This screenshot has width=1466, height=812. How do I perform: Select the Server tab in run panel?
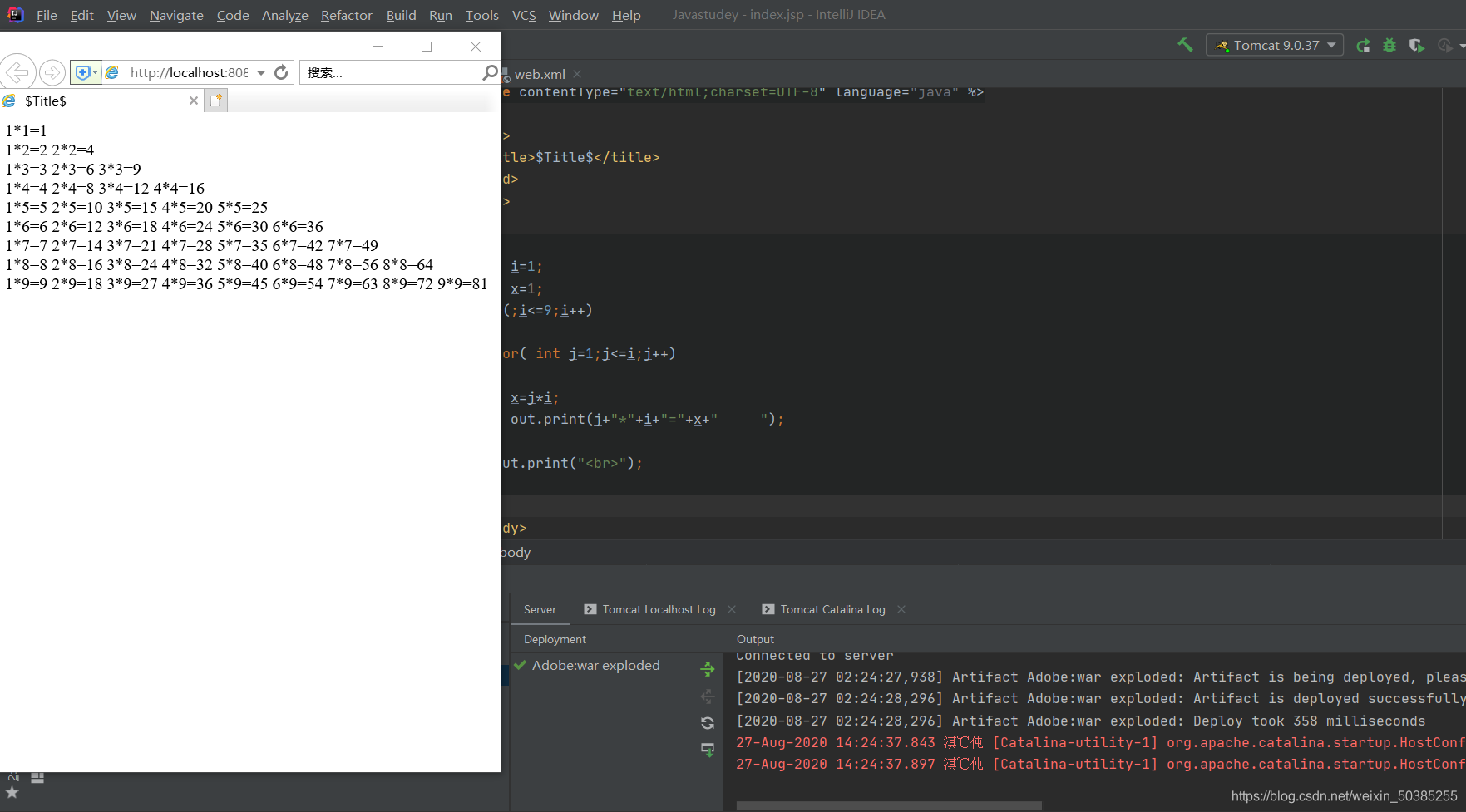540,609
